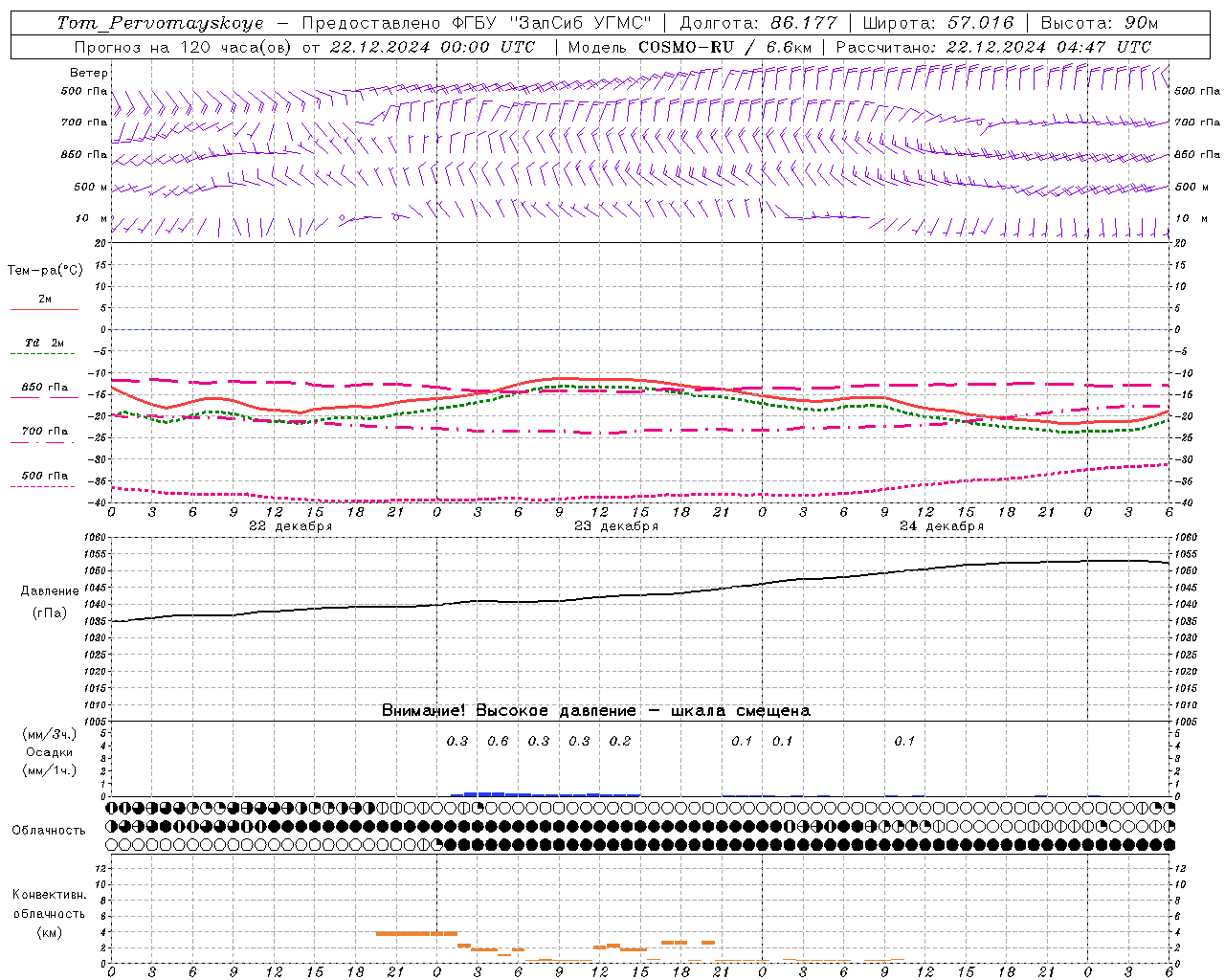Click the computed time Рассчитано: 22.12.2024 04:47 UTC
The image size is (1225, 980).
tap(993, 47)
